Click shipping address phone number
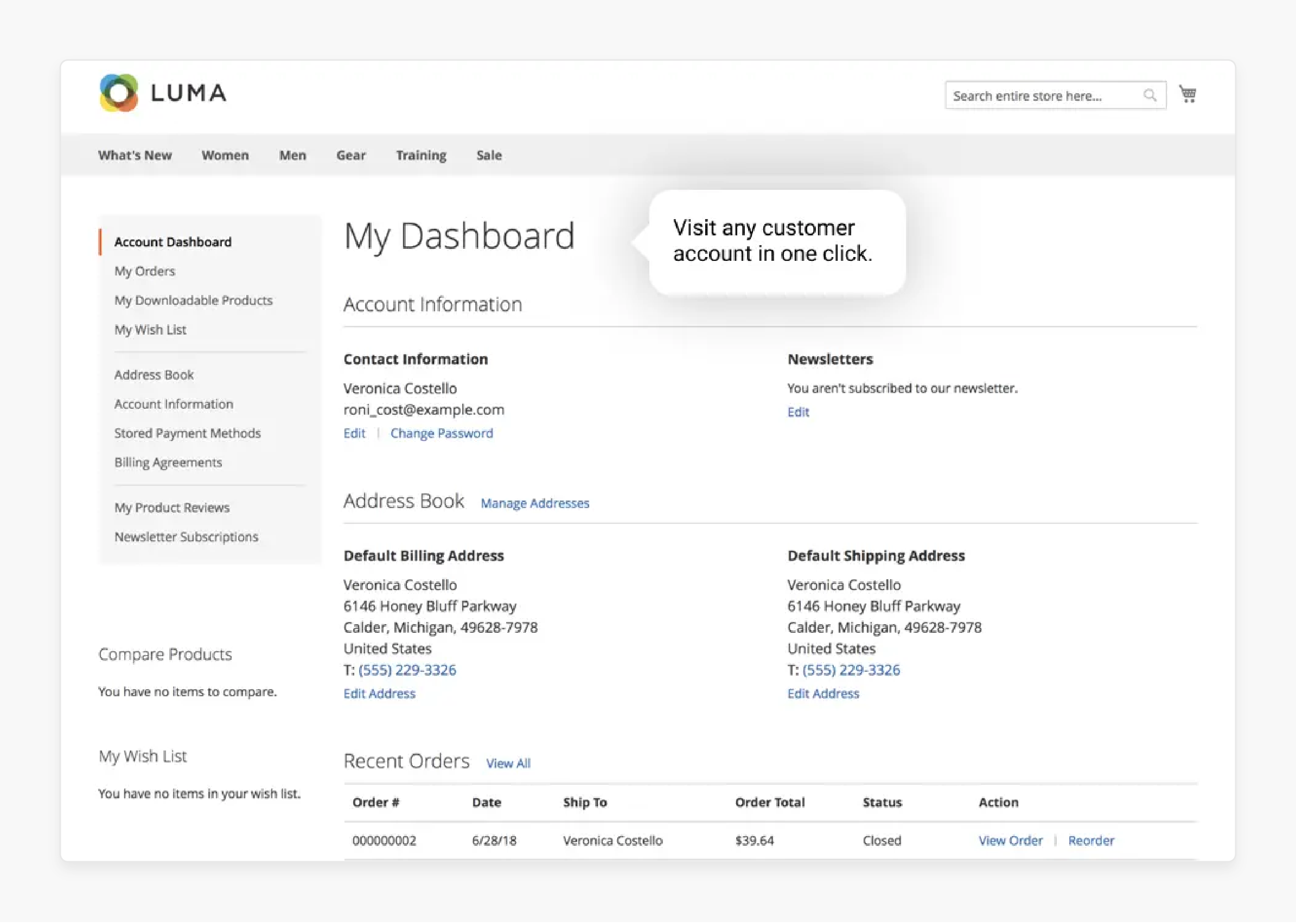This screenshot has height=924, width=1296. (x=851, y=670)
